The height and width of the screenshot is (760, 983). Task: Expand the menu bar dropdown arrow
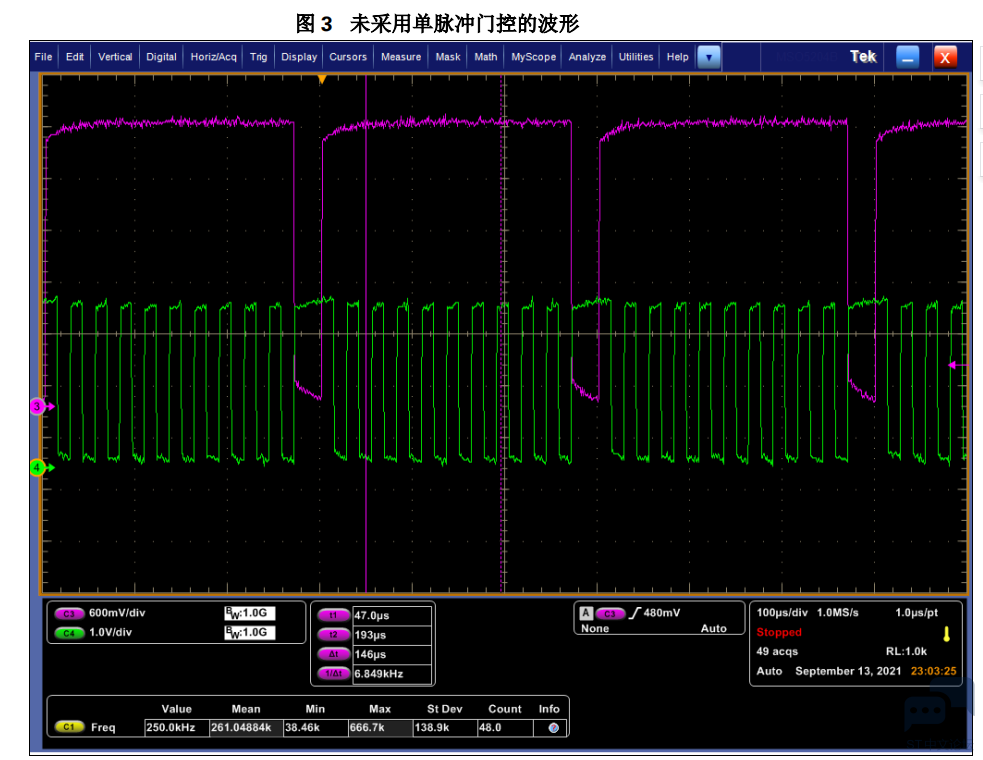point(709,57)
